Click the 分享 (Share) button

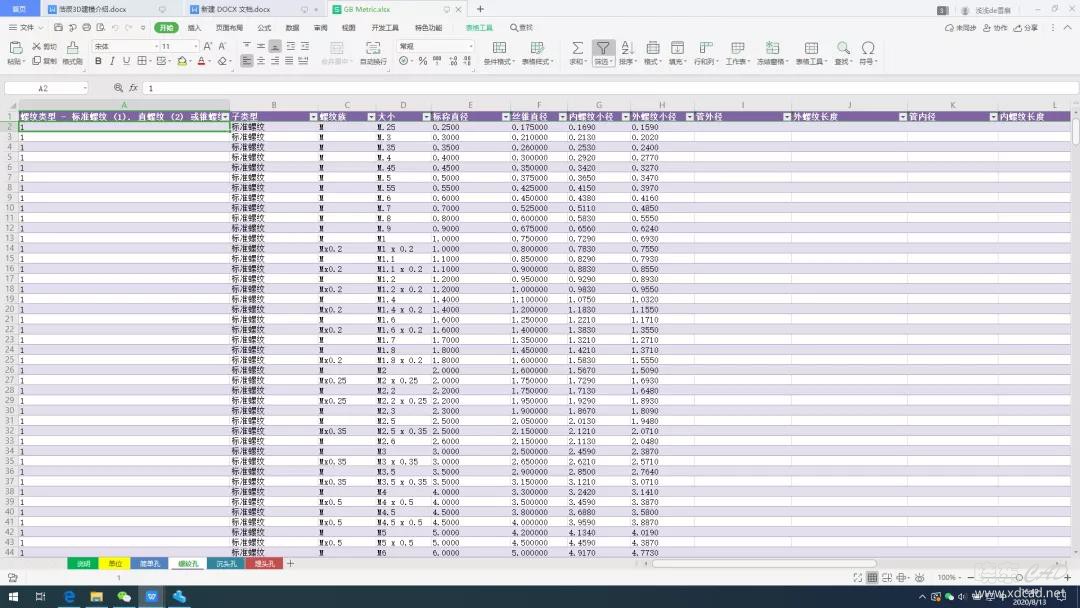point(1028,28)
